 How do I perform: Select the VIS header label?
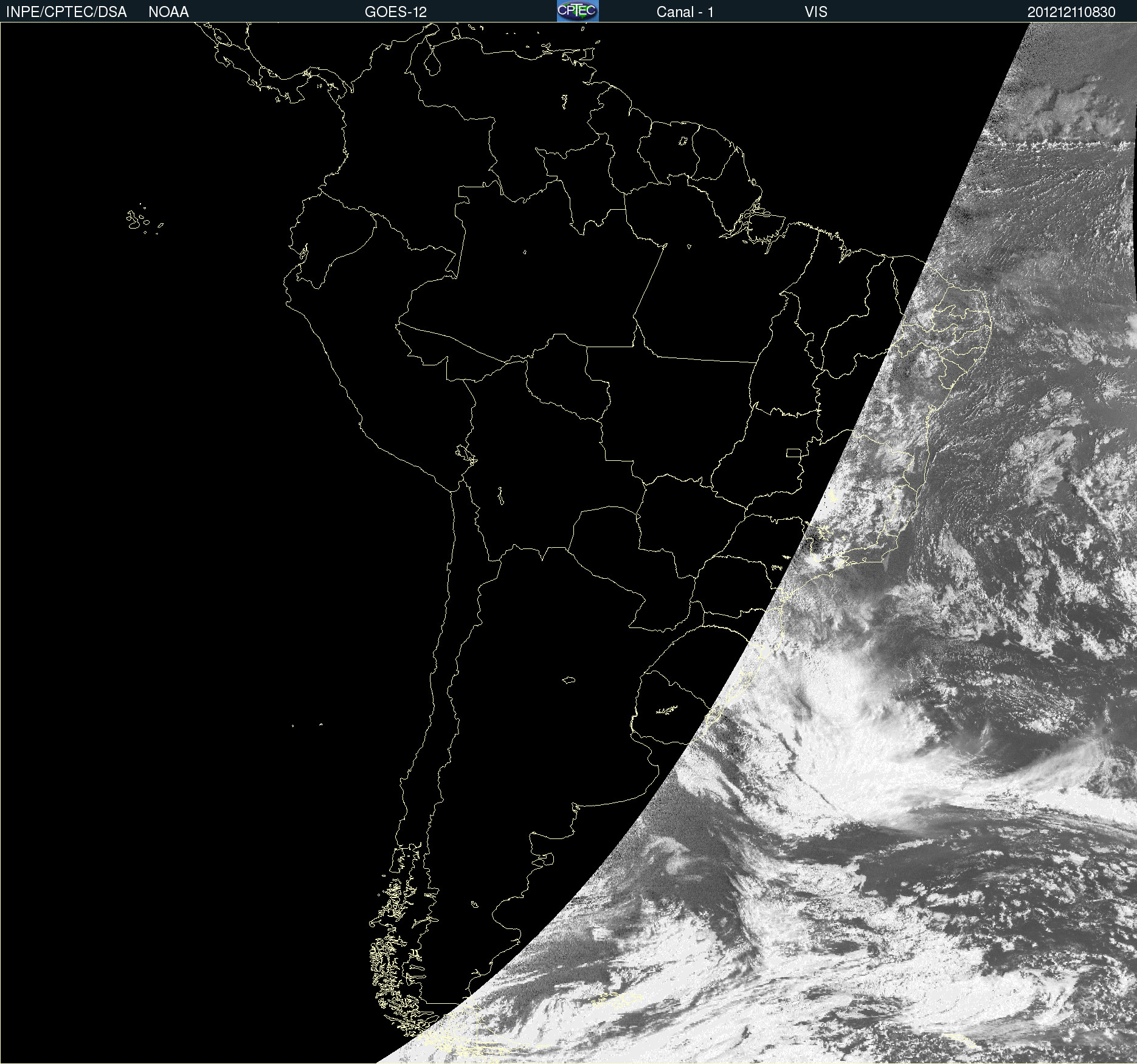816,12
